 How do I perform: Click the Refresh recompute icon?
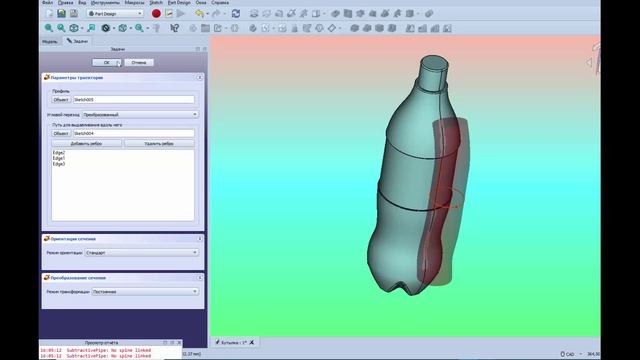(x=236, y=13)
